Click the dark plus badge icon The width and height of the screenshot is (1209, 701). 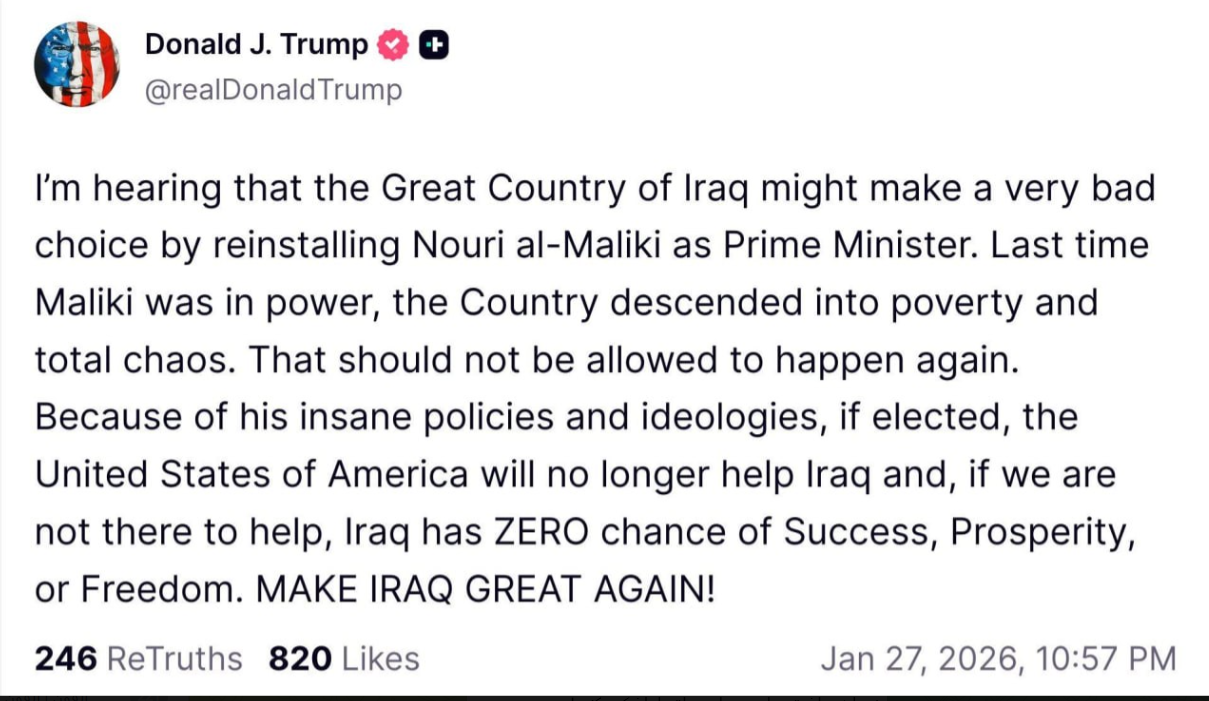pyautogui.click(x=433, y=45)
